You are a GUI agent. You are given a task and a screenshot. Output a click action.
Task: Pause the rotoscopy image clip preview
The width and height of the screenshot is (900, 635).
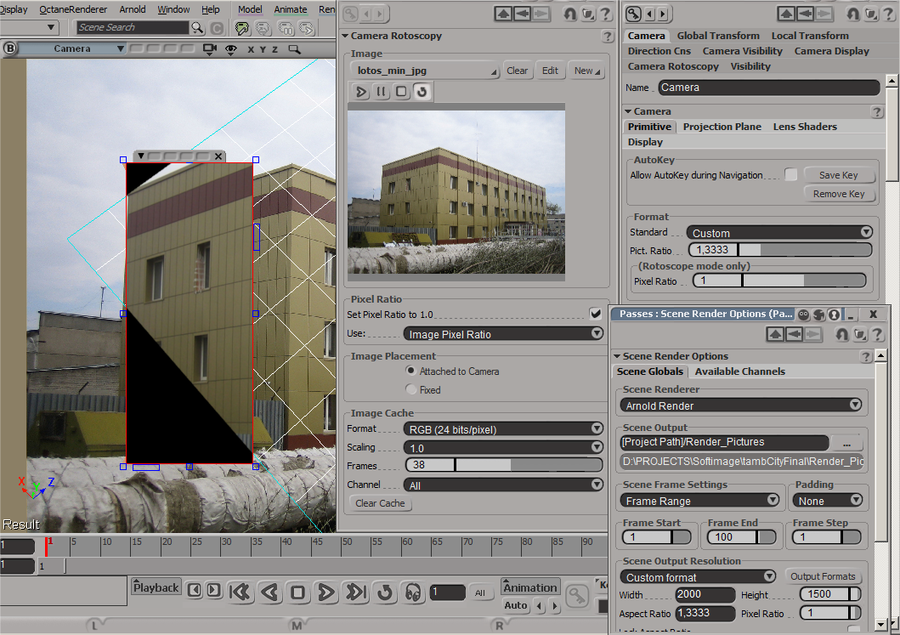tap(381, 91)
